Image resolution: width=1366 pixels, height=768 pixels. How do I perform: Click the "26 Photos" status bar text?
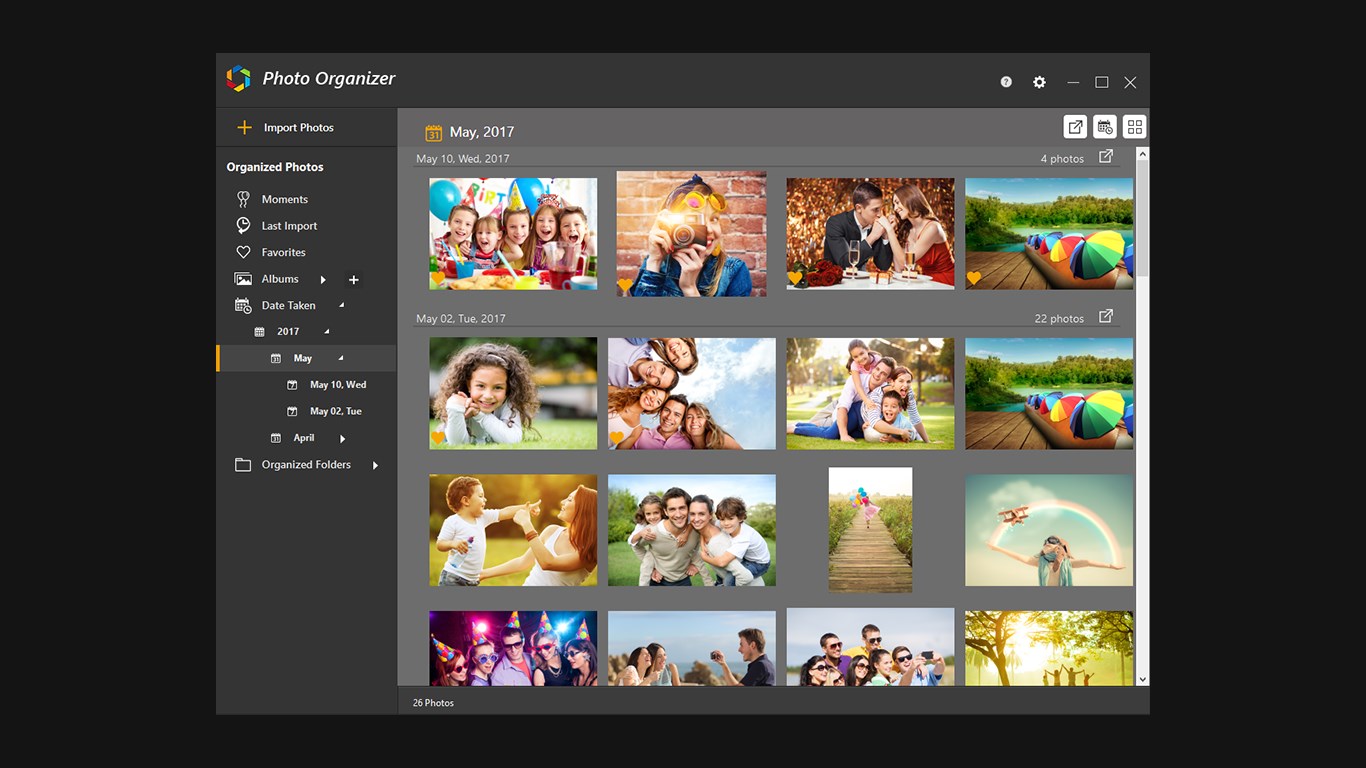[433, 703]
